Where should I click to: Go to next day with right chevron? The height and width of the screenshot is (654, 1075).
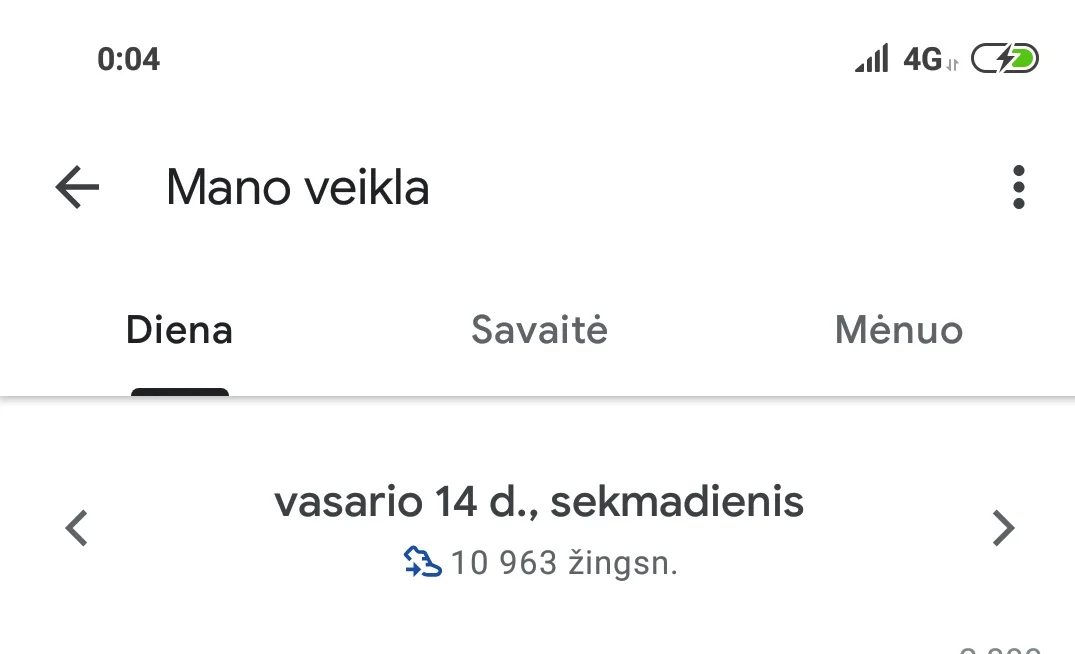1002,528
